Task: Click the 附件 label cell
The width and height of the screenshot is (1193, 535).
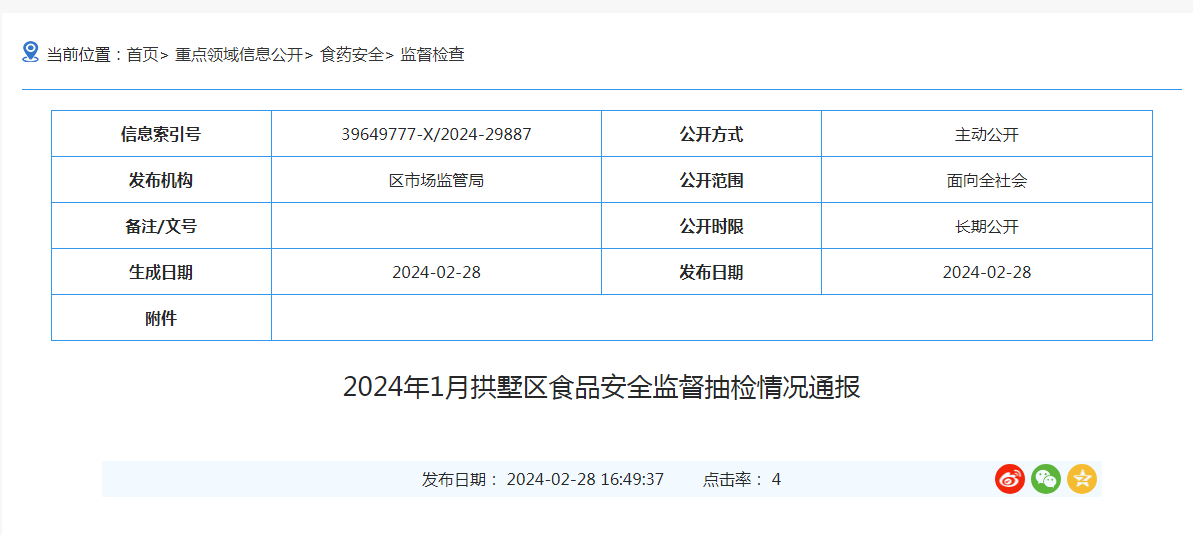Action: [161, 317]
